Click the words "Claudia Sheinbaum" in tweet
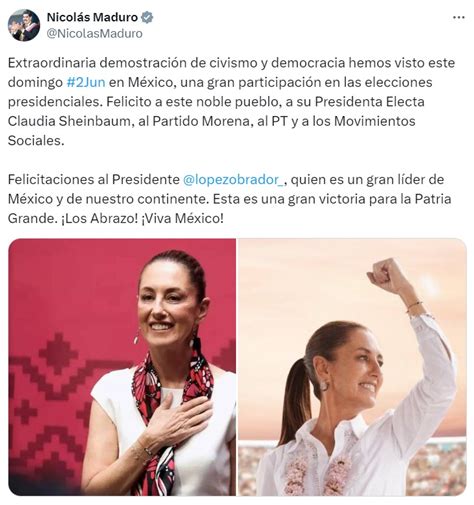 pos(69,121)
